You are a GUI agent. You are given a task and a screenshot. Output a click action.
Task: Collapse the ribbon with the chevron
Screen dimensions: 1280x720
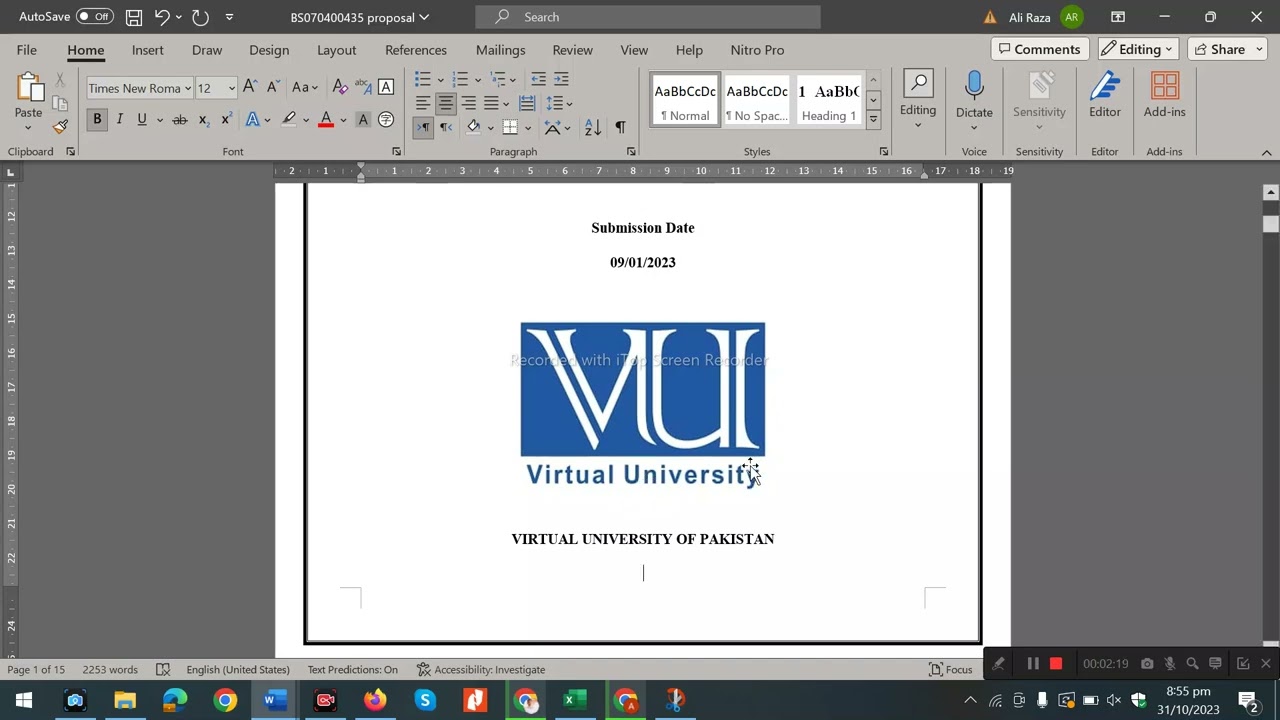coord(1266,152)
